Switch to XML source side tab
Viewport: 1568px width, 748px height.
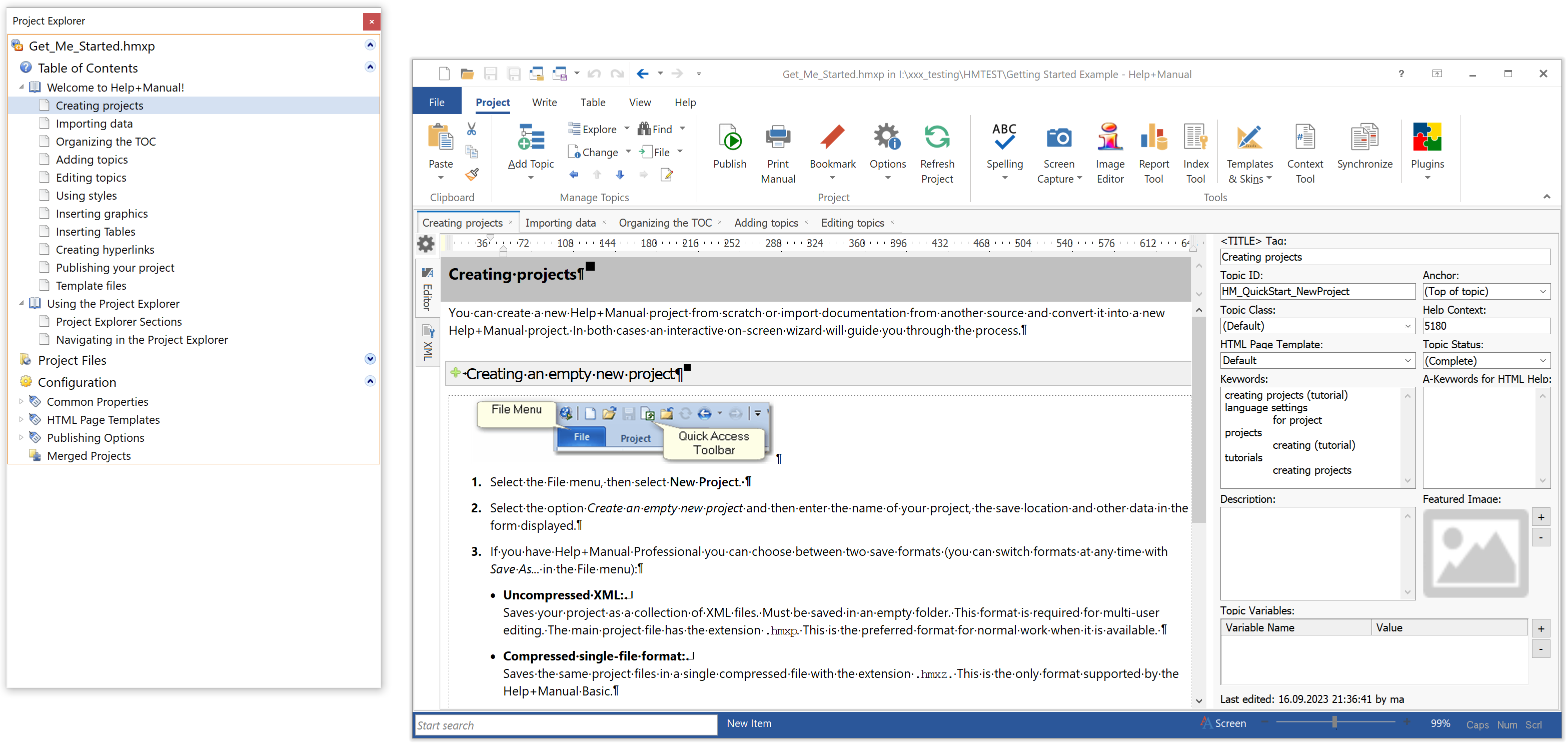[x=428, y=343]
